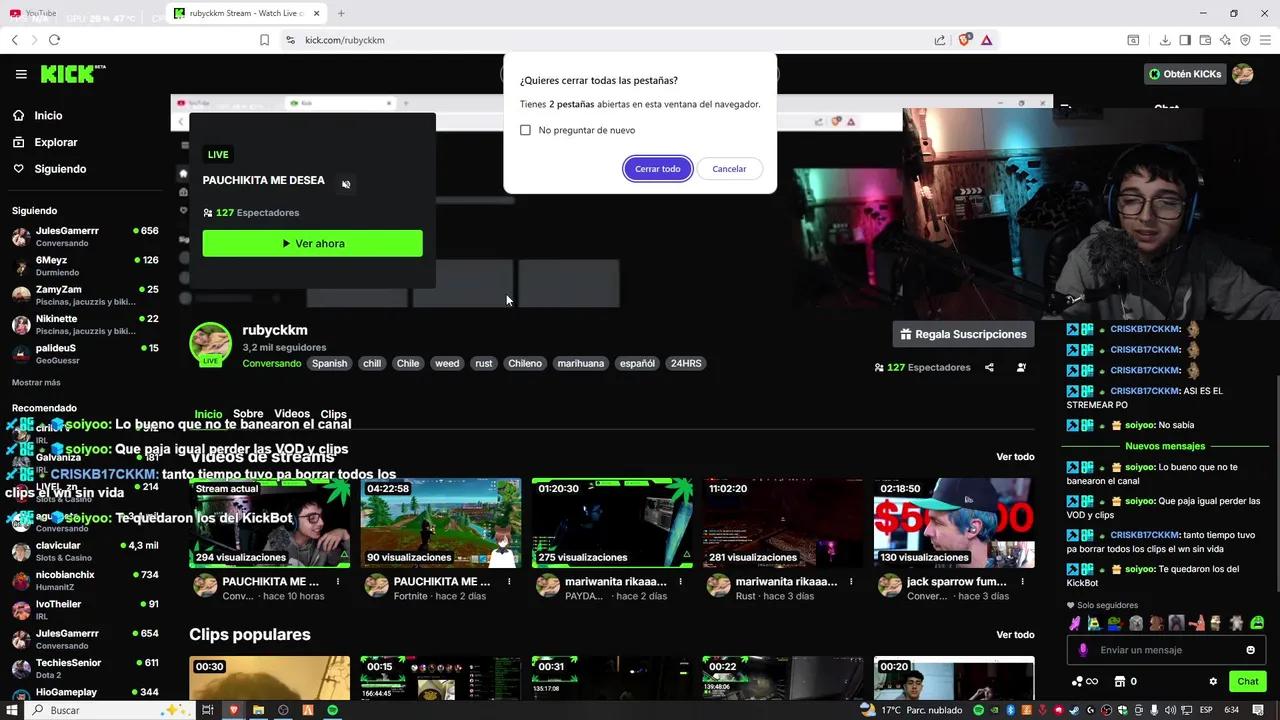Click the green Ver ahora button
Image resolution: width=1280 pixels, height=720 pixels.
pos(312,243)
